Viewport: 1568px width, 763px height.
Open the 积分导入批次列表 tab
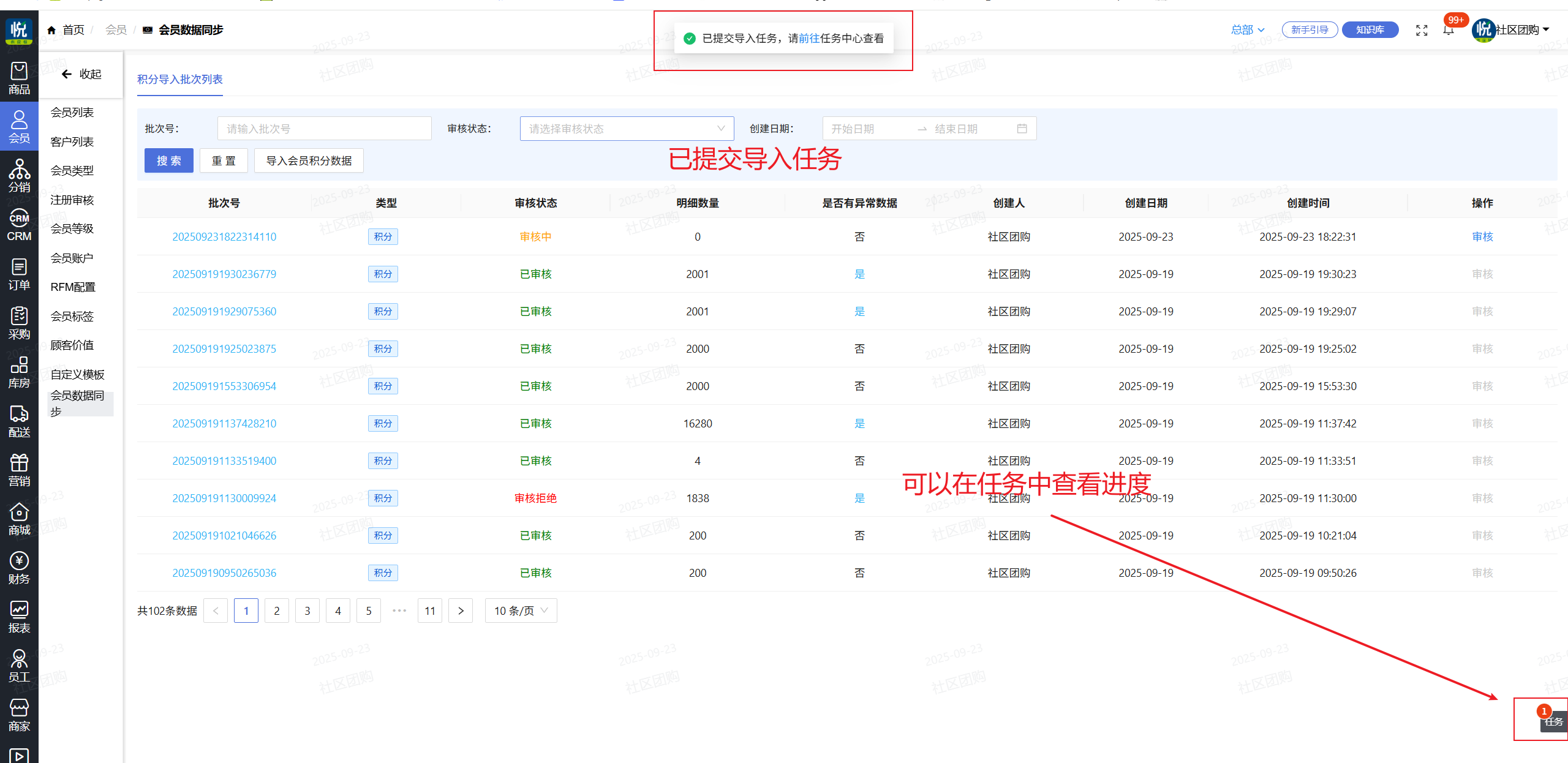(x=179, y=80)
